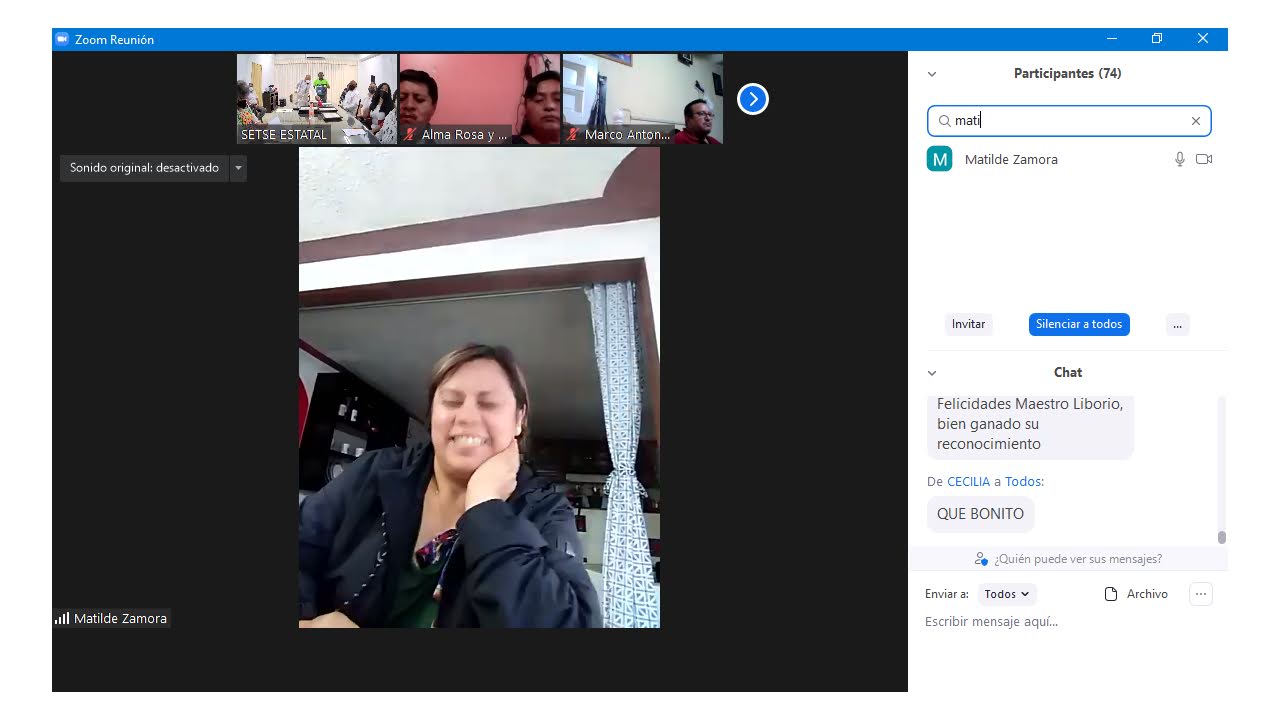Click the Archivo file icon
Image resolution: width=1280 pixels, height=720 pixels.
coord(1111,594)
